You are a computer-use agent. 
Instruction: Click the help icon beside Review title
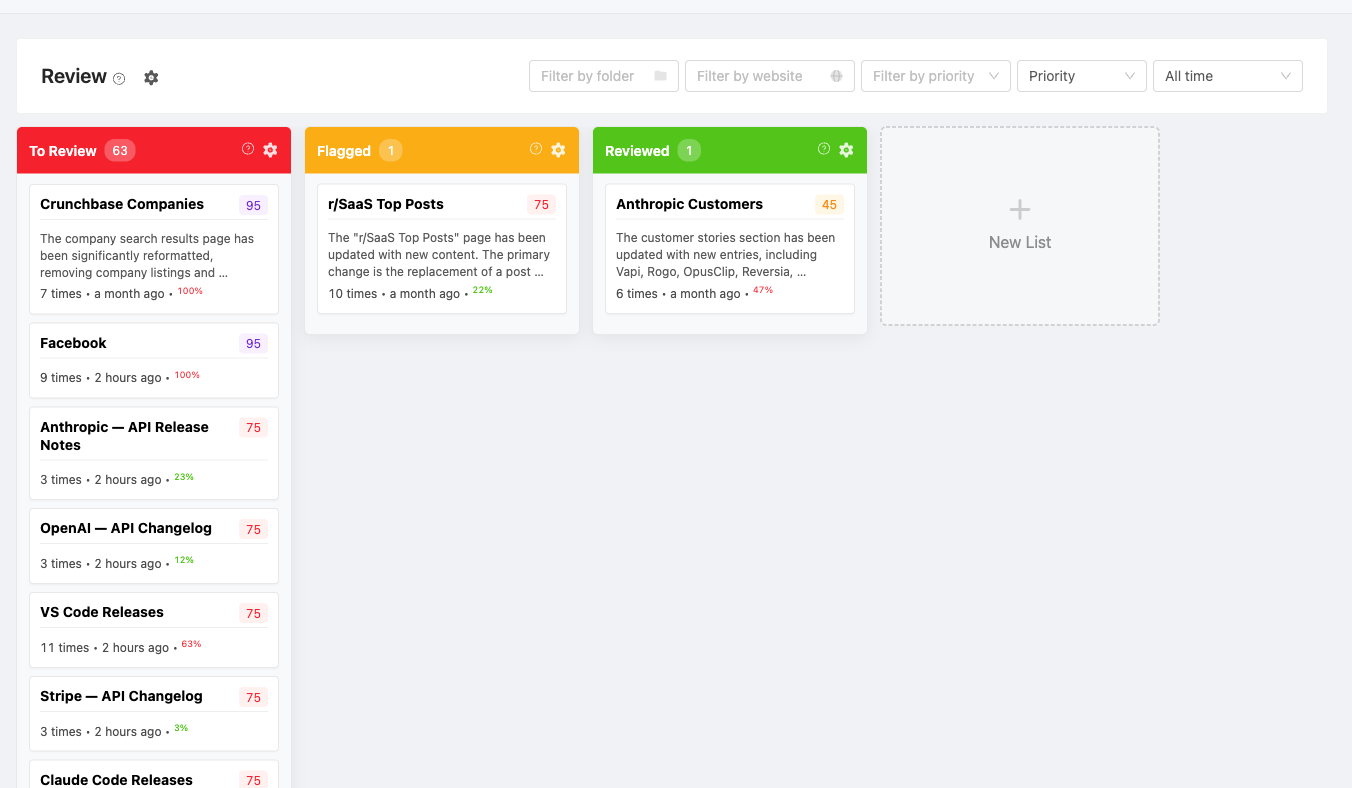pyautogui.click(x=119, y=79)
